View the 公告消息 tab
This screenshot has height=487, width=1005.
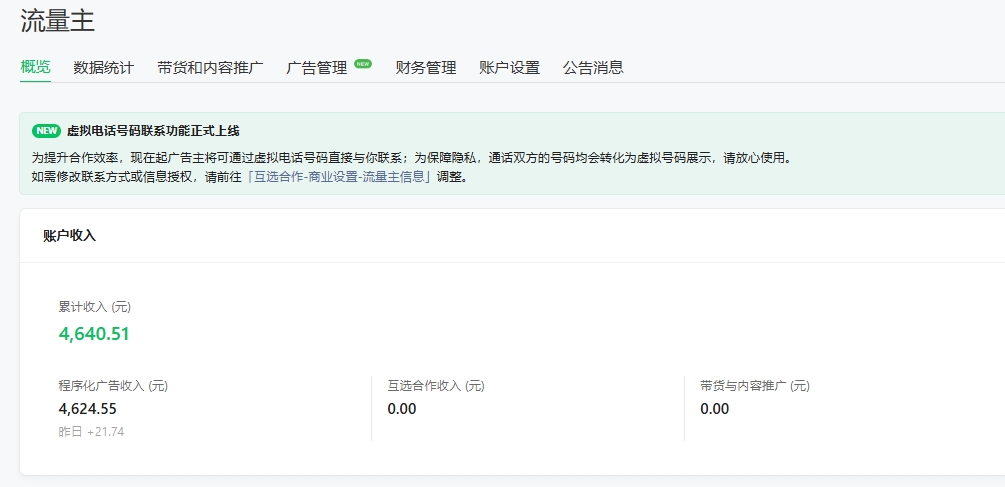pos(593,68)
